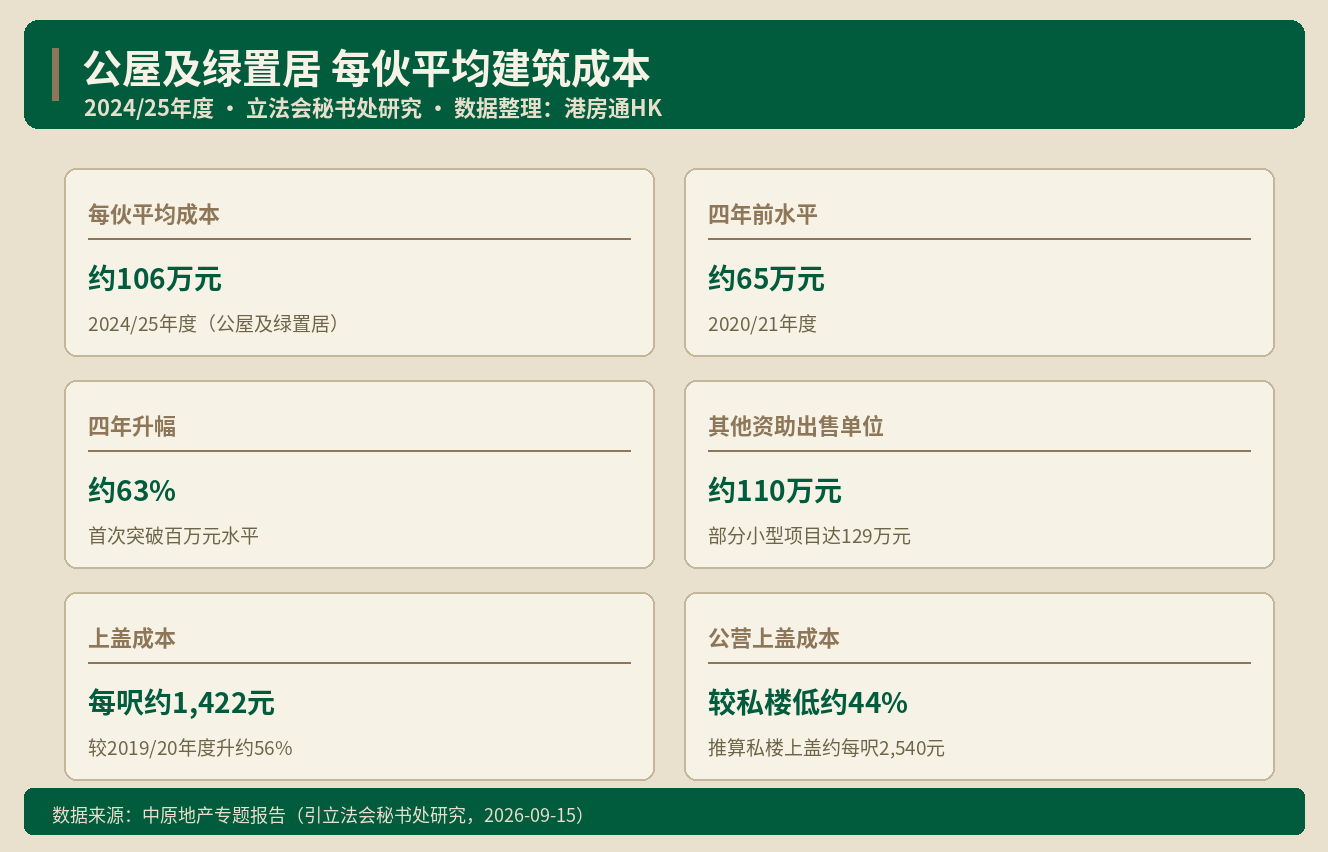Screen dimensions: 1328x852
Task: Click the value 约63%
Action: [132, 491]
